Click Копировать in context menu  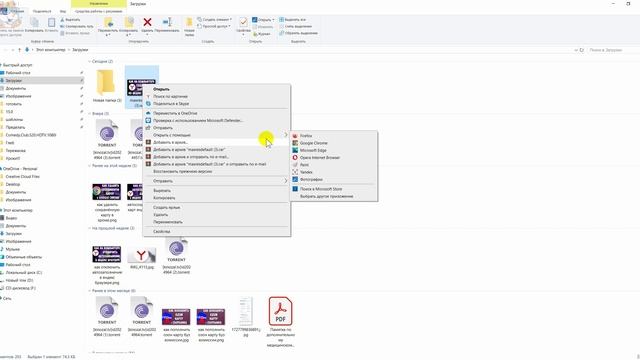click(164, 198)
